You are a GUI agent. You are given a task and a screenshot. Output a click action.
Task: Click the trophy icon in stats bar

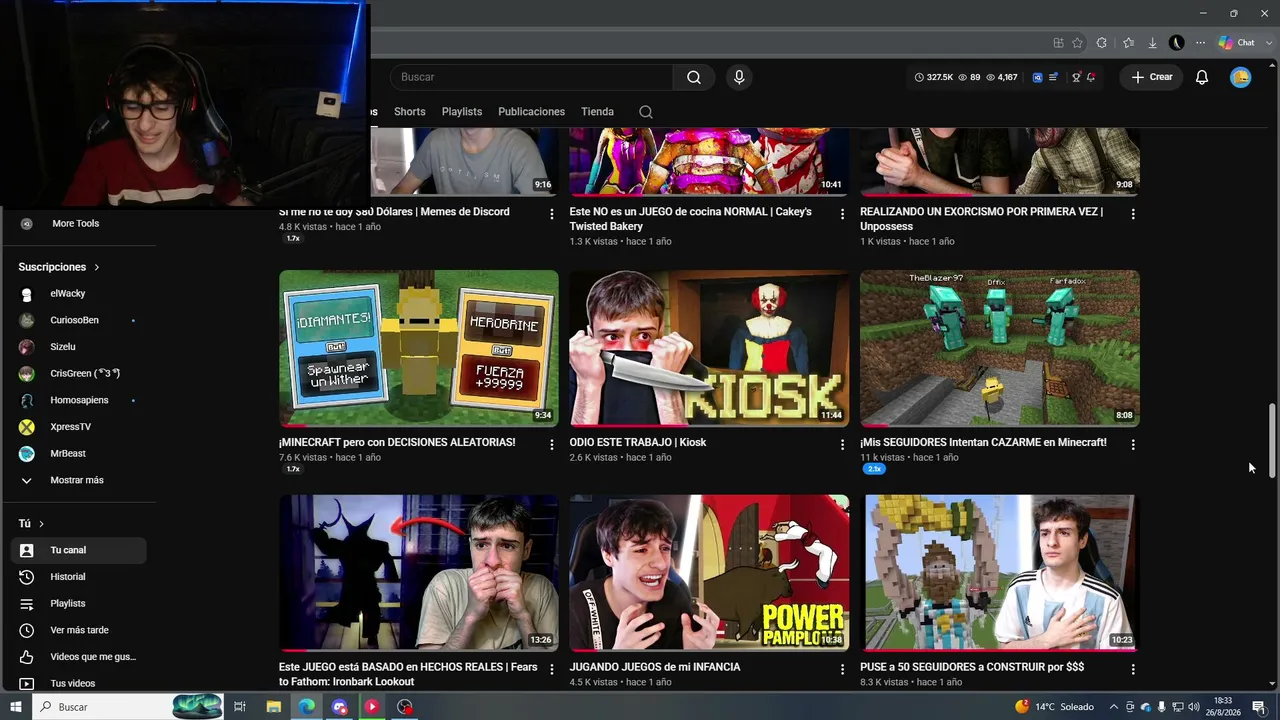click(x=1076, y=77)
